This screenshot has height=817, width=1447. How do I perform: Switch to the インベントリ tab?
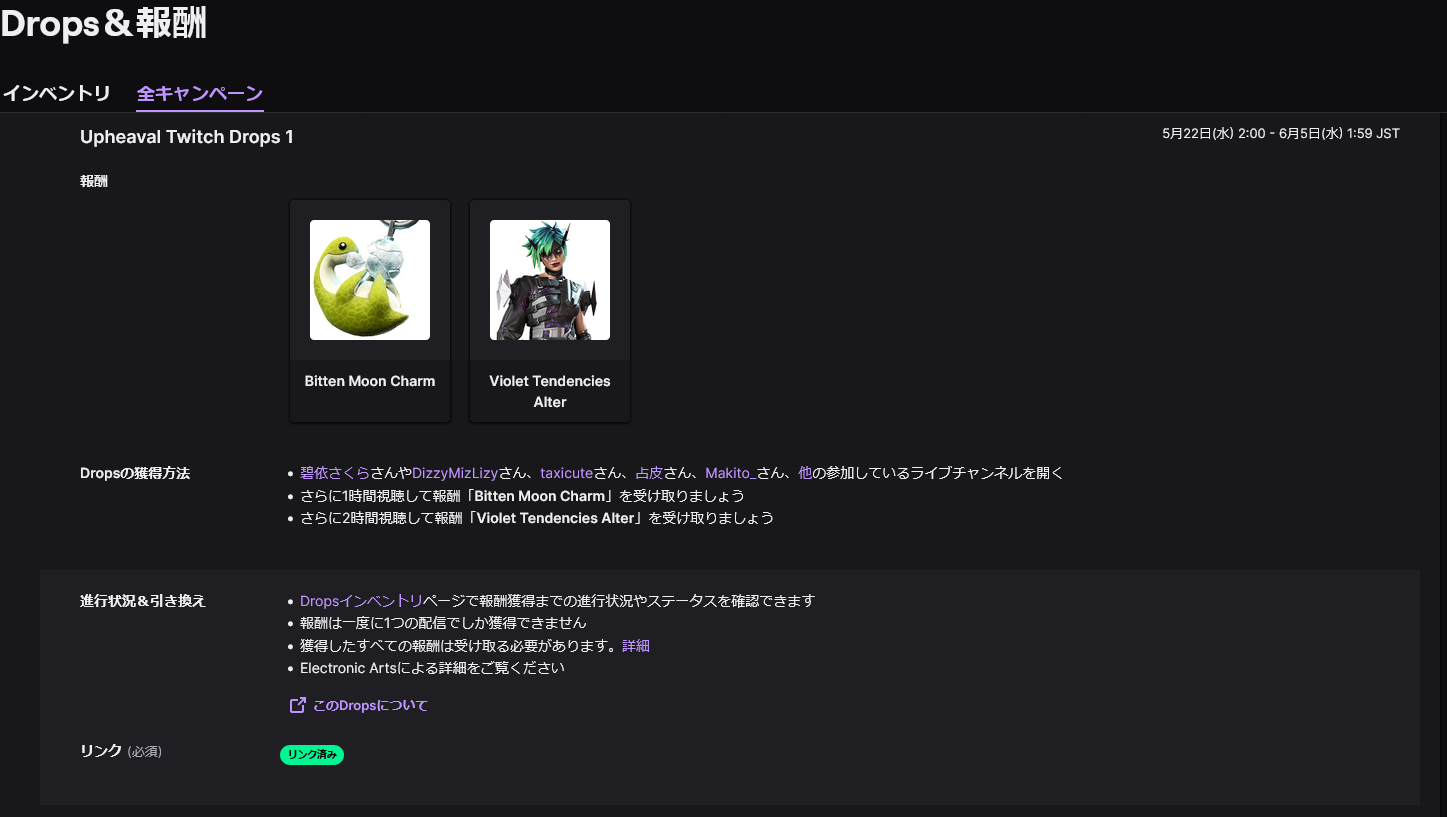56,94
